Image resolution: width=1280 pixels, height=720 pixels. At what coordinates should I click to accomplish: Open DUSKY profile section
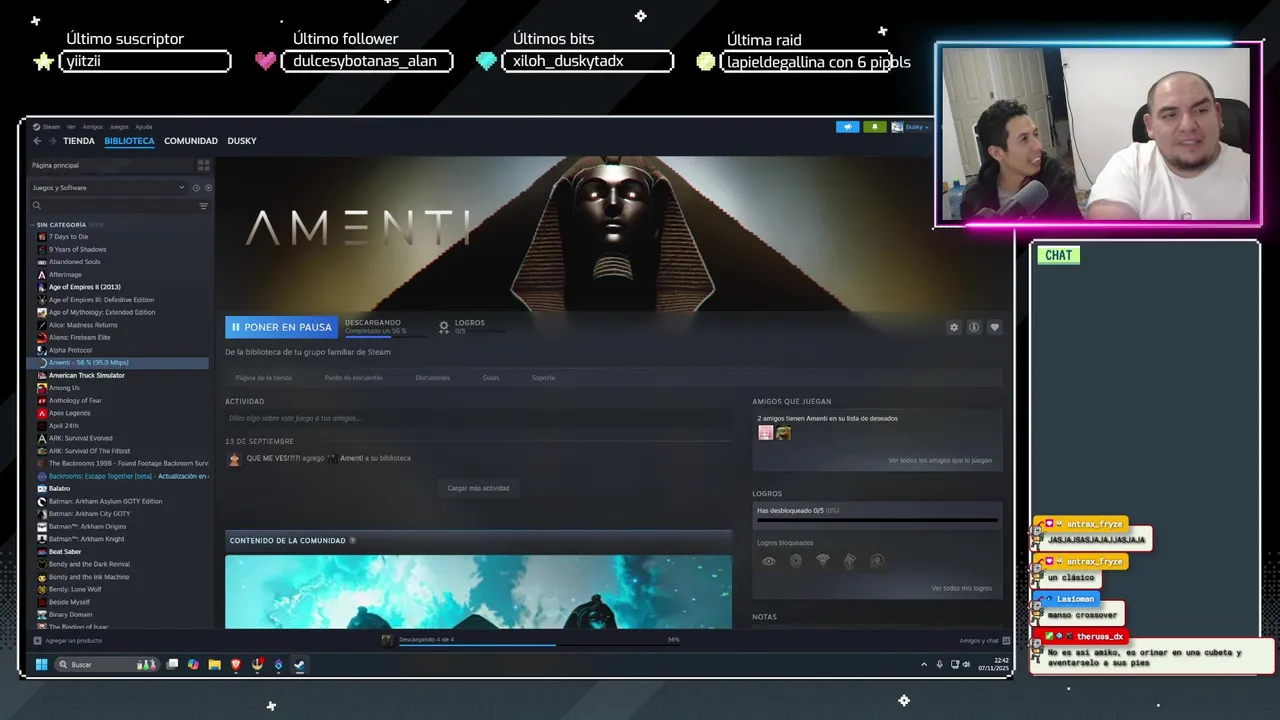pyautogui.click(x=242, y=141)
